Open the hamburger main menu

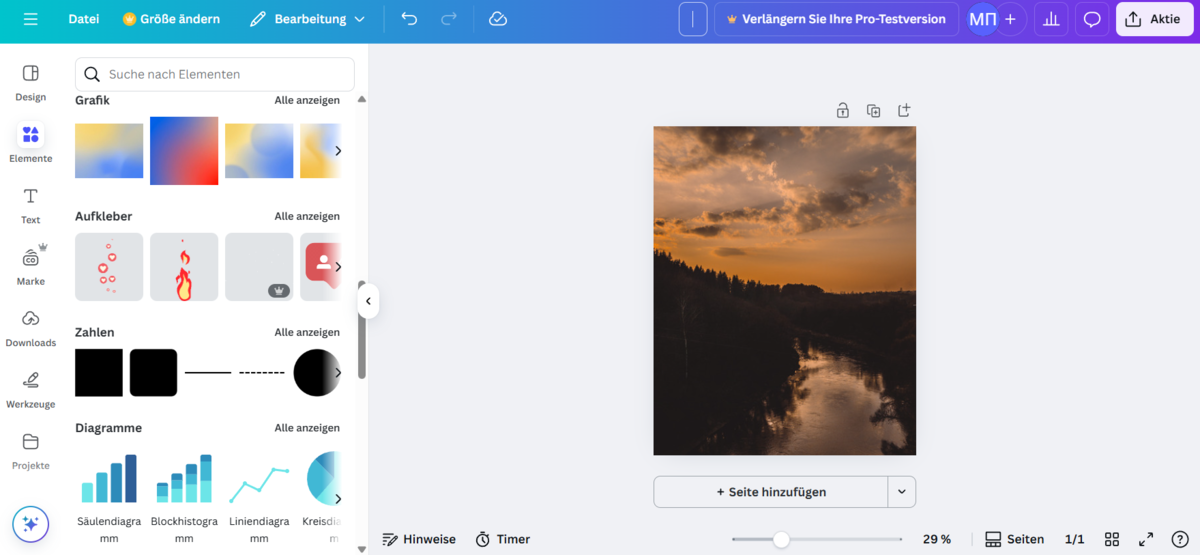click(x=30, y=19)
